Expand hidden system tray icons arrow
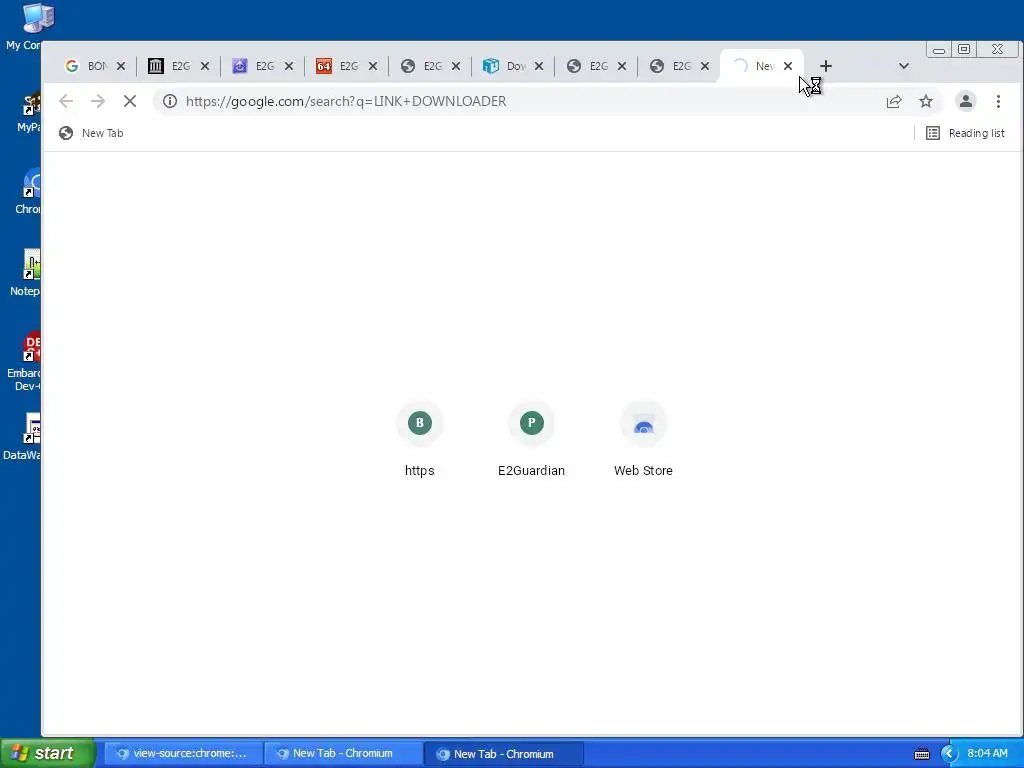Viewport: 1024px width, 768px height. coord(949,754)
